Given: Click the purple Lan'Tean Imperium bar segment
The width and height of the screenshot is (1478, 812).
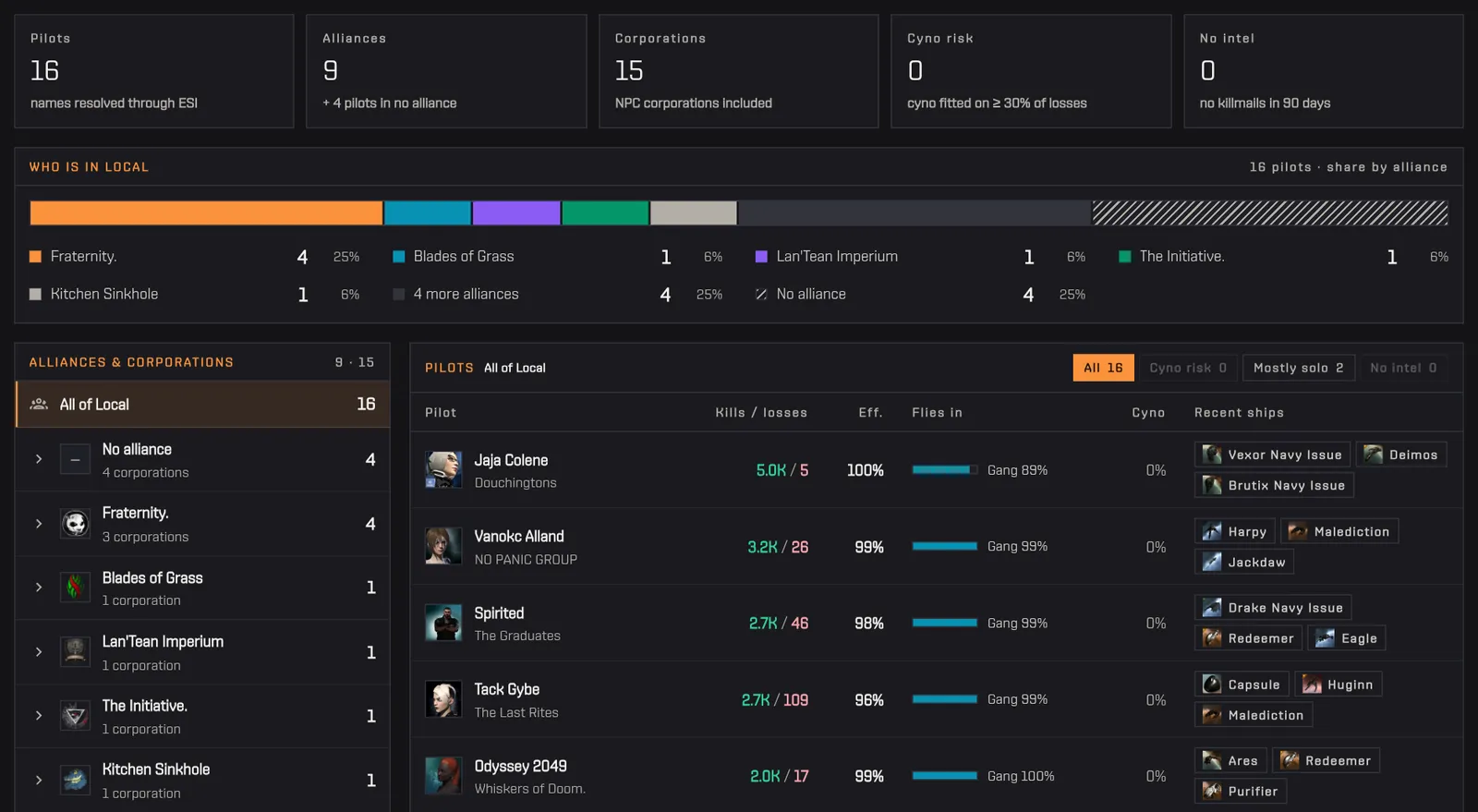Looking at the screenshot, I should pos(516,213).
